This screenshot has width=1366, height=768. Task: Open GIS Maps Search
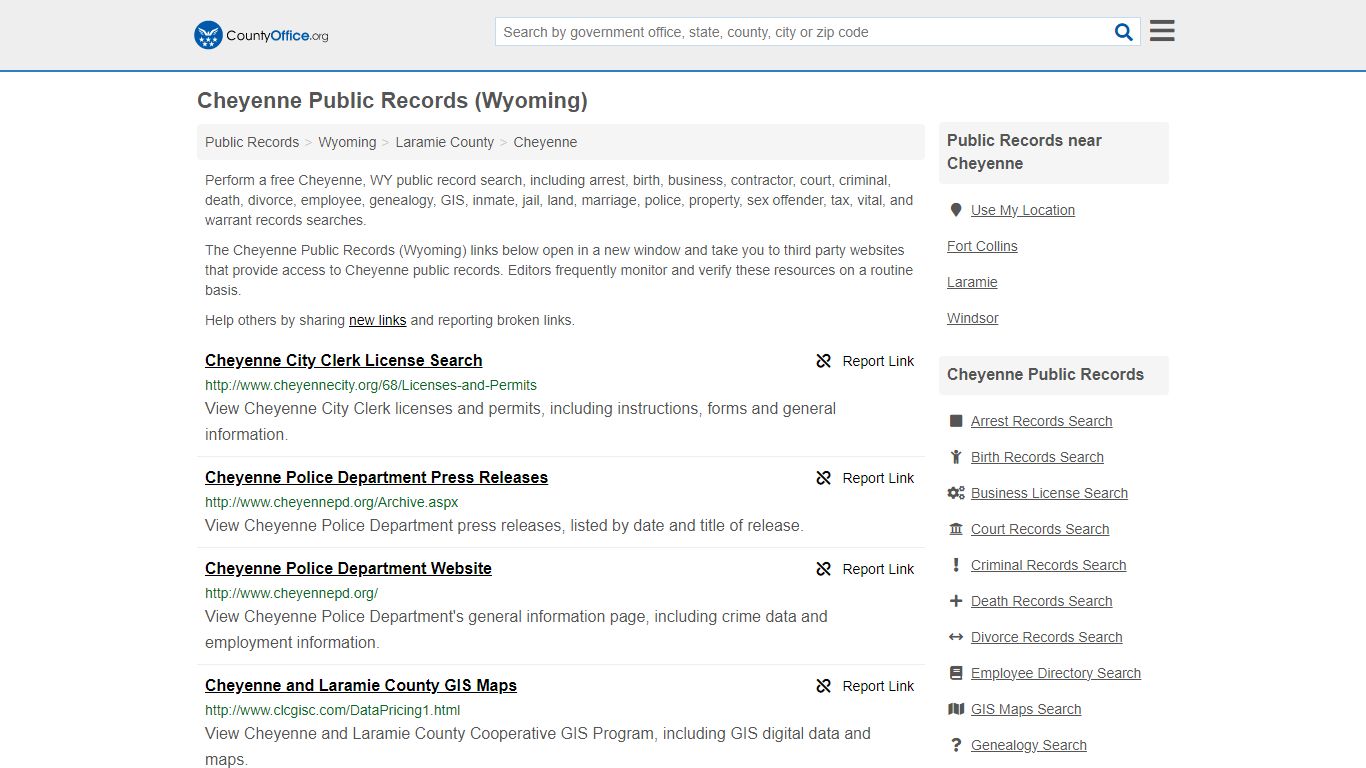point(1026,709)
